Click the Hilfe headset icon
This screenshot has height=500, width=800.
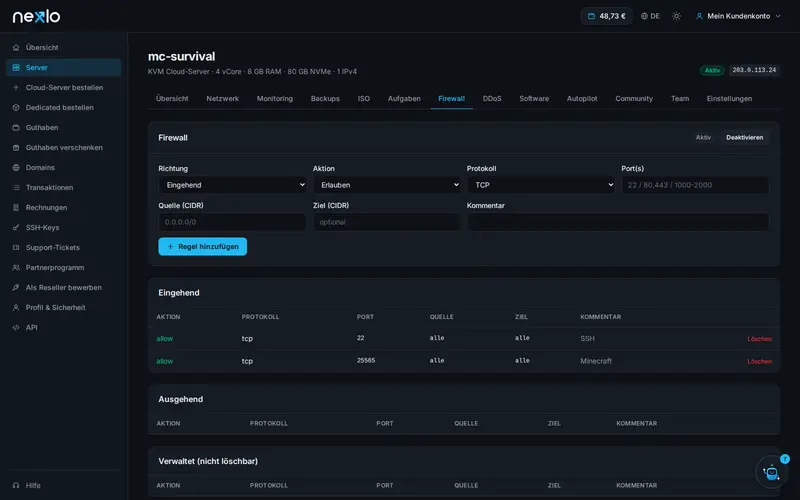[x=16, y=485]
